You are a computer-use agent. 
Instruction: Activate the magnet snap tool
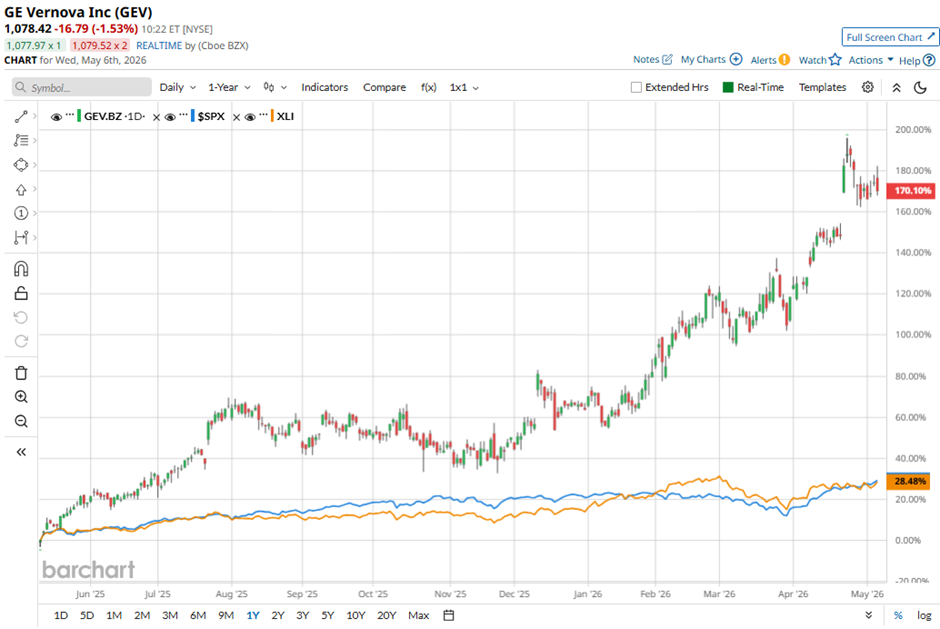[x=21, y=269]
